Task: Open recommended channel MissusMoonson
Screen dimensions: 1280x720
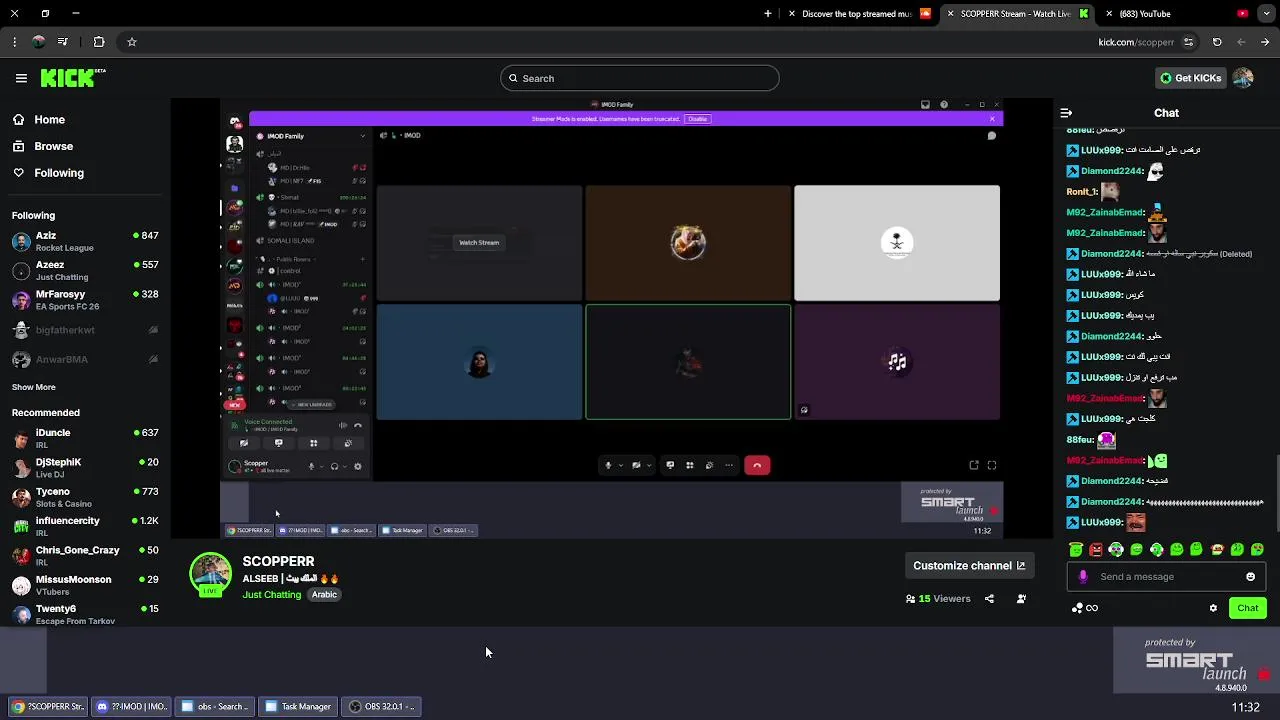Action: (x=85, y=585)
